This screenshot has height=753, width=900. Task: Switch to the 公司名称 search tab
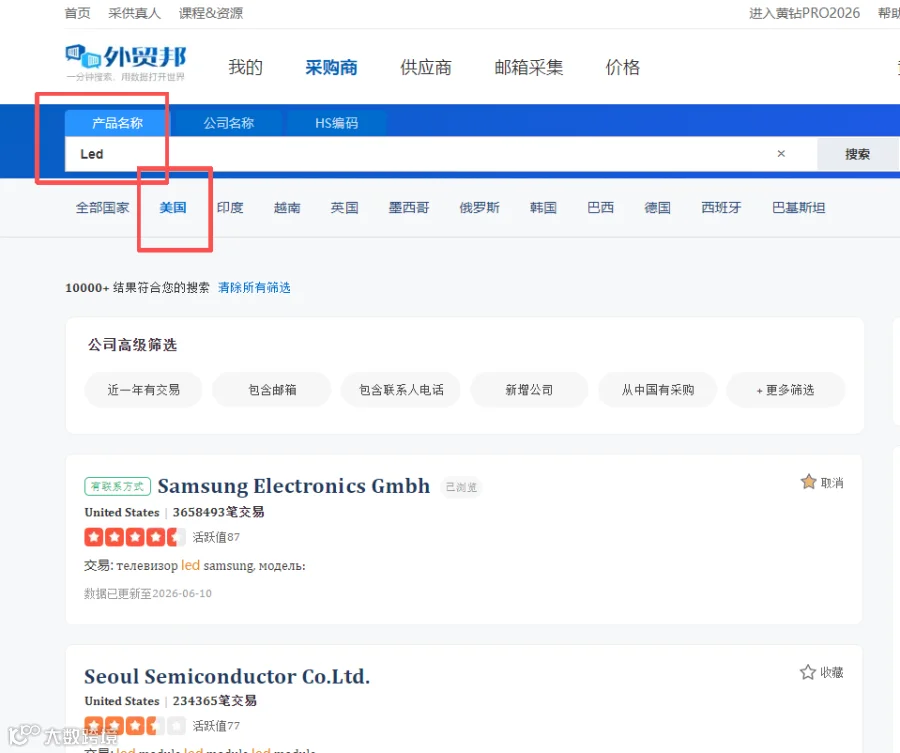point(228,123)
